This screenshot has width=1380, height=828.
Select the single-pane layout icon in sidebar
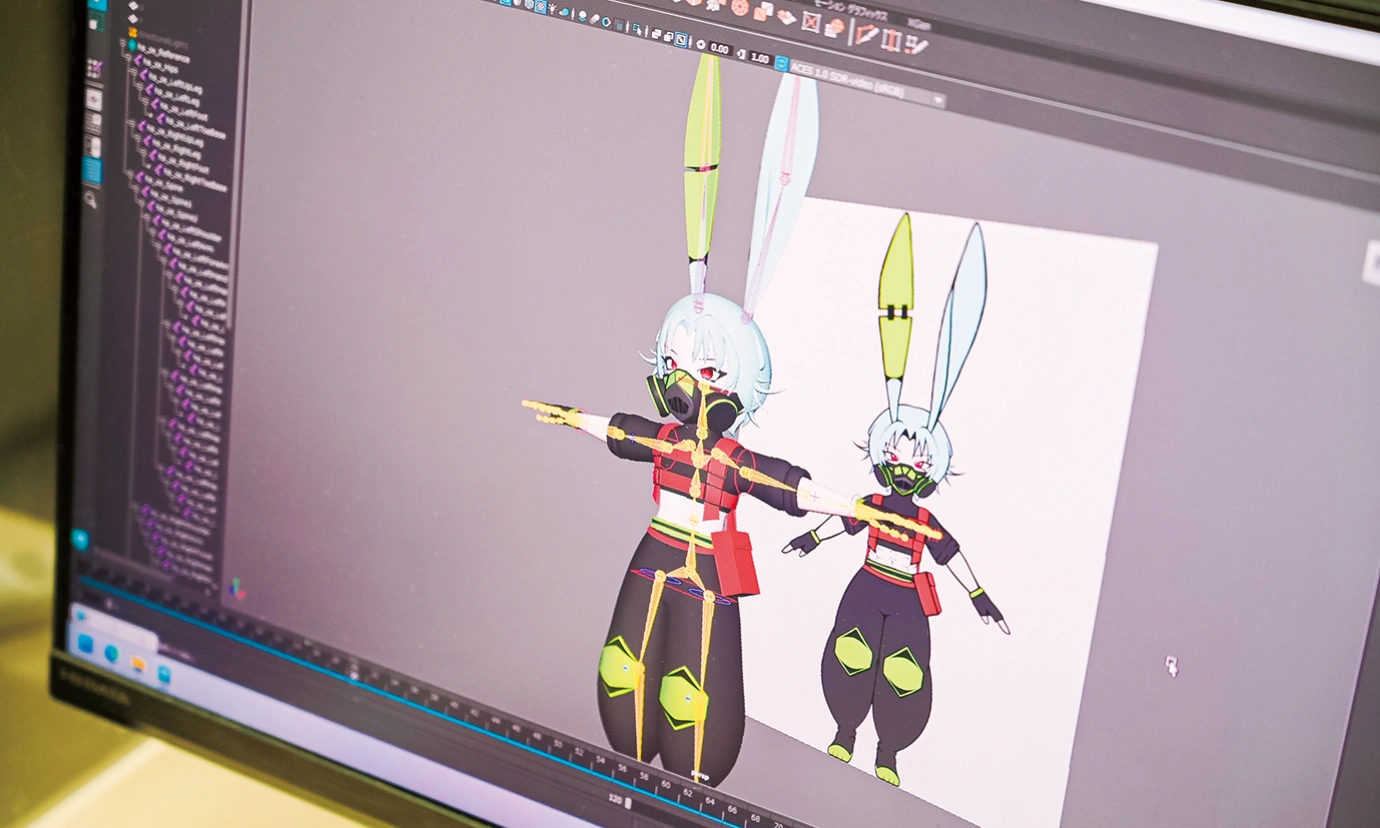tap(94, 100)
